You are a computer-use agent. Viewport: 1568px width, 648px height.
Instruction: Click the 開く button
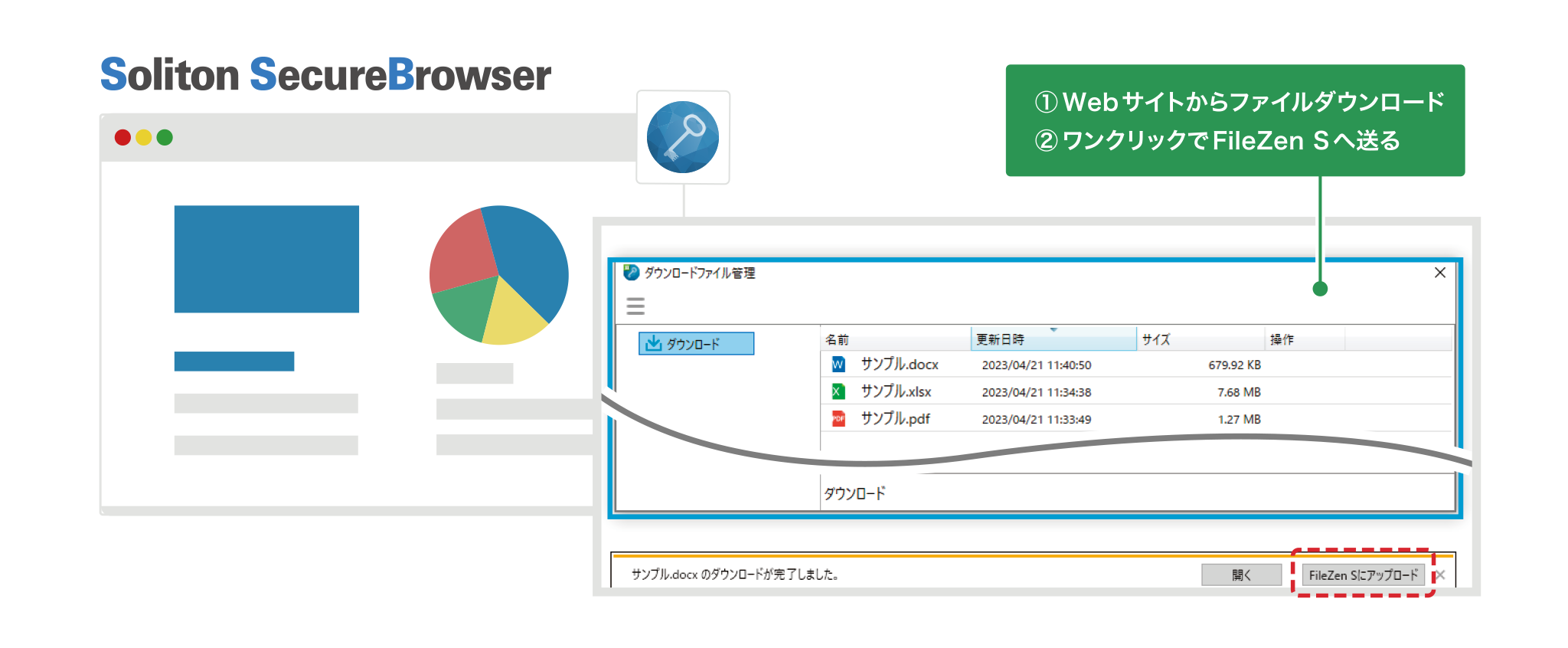1241,574
